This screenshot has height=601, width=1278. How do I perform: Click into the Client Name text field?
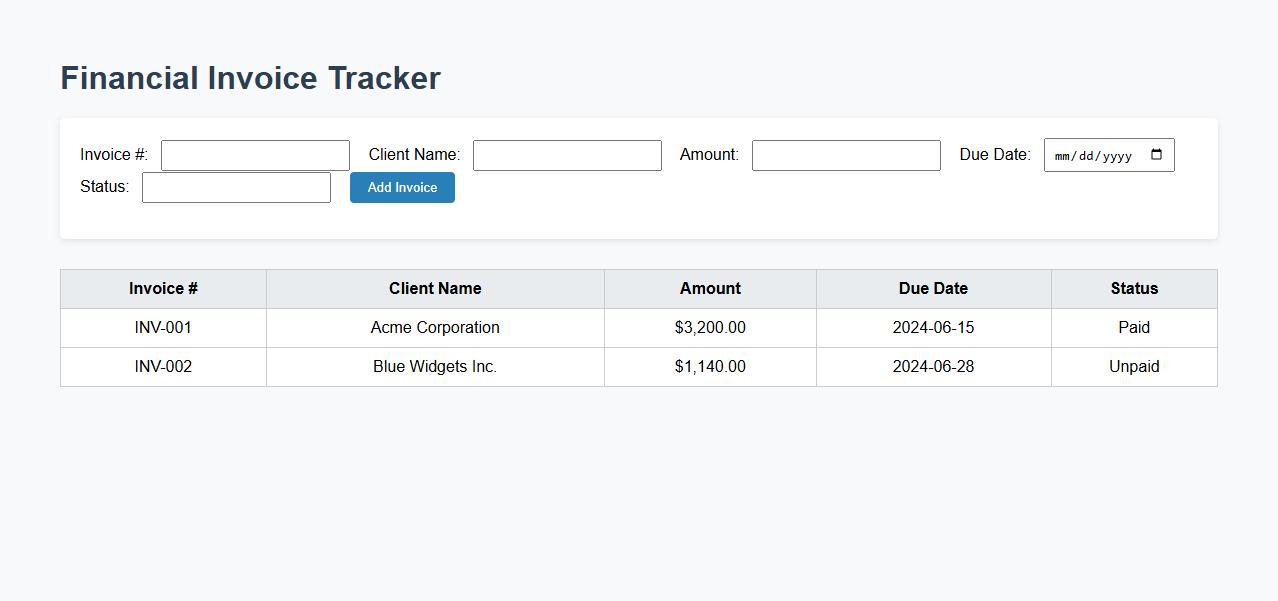(567, 155)
